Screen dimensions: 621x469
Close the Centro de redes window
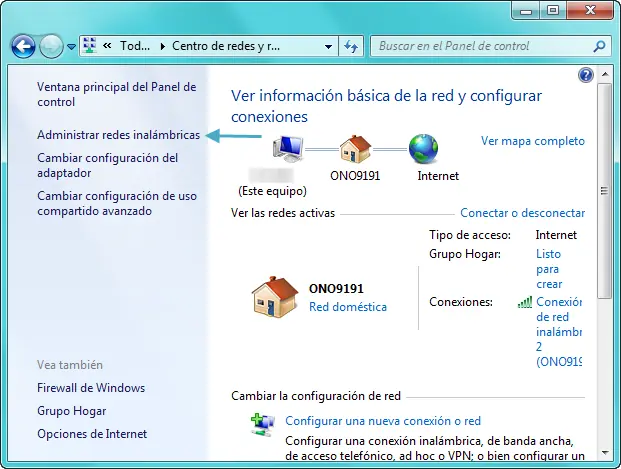click(x=590, y=10)
